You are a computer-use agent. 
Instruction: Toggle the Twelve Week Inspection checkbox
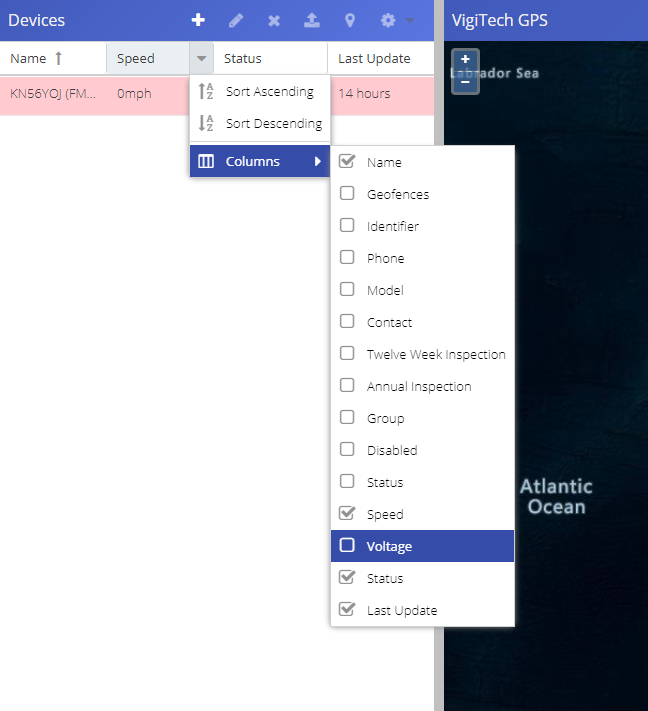[347, 354]
